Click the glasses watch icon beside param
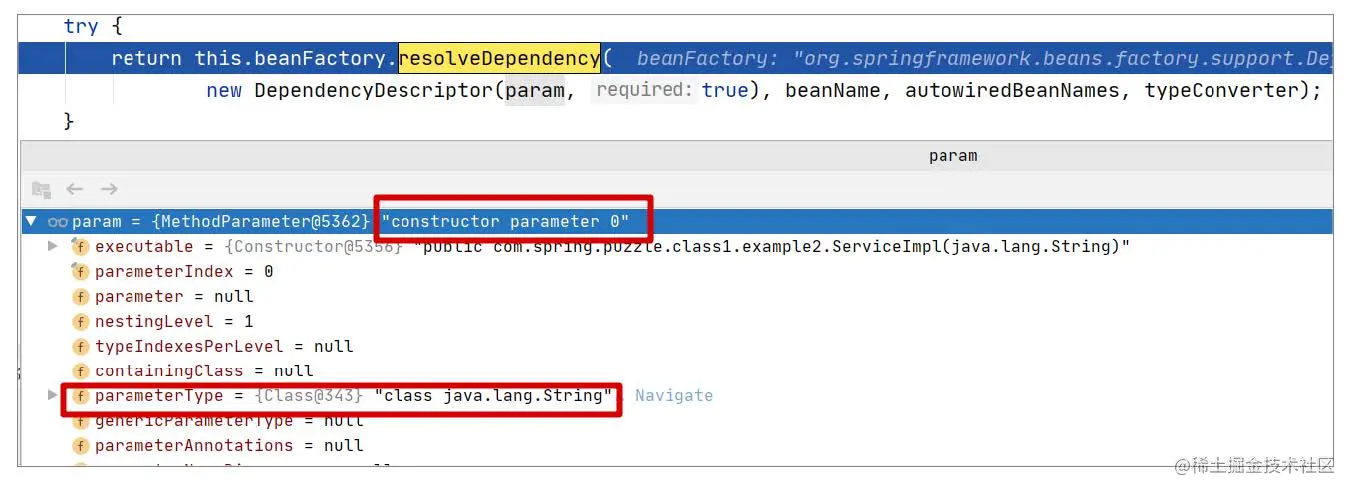The width and height of the screenshot is (1351, 492). [x=57, y=222]
